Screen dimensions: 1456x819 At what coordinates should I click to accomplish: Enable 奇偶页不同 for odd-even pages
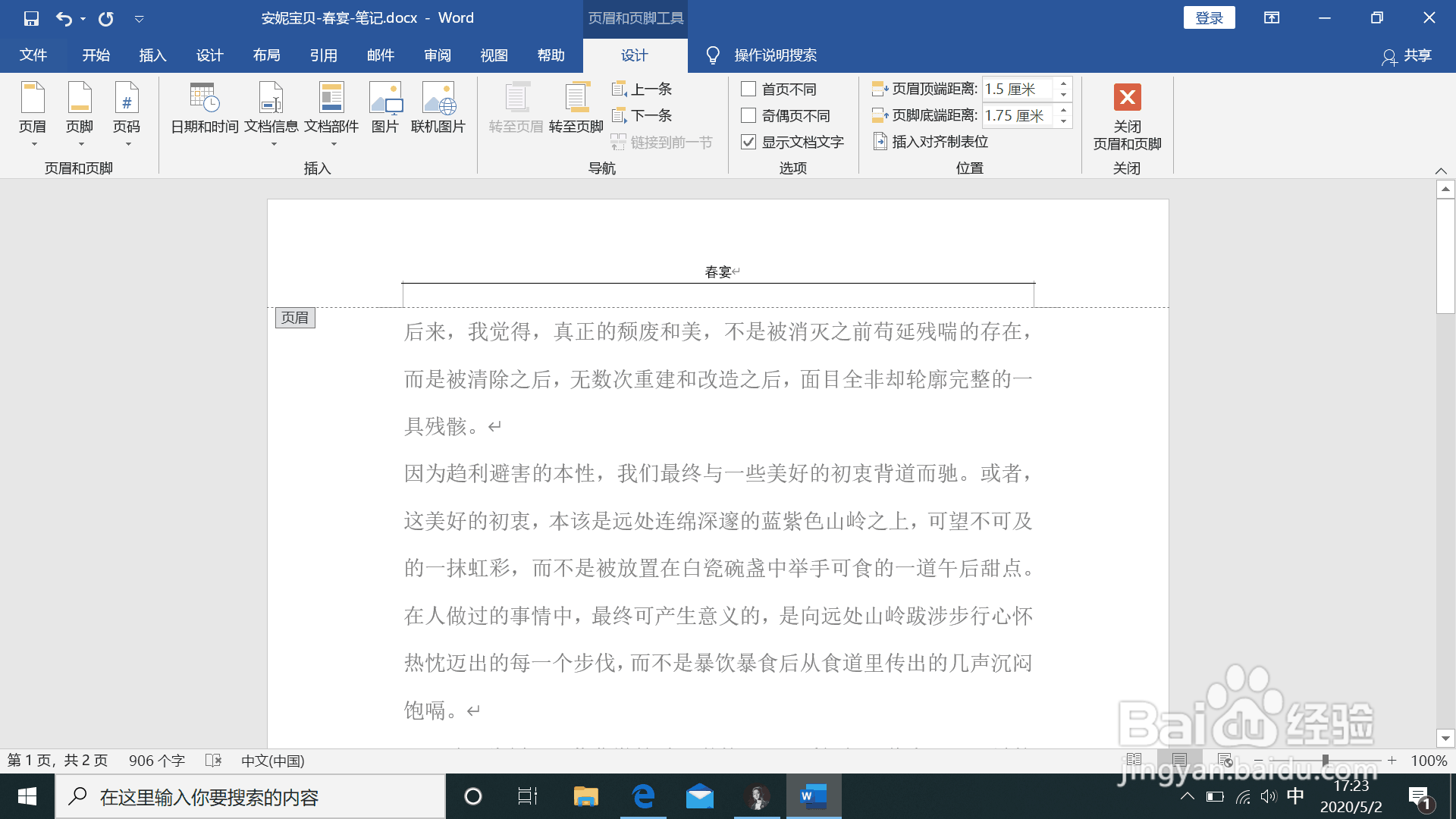[x=748, y=115]
